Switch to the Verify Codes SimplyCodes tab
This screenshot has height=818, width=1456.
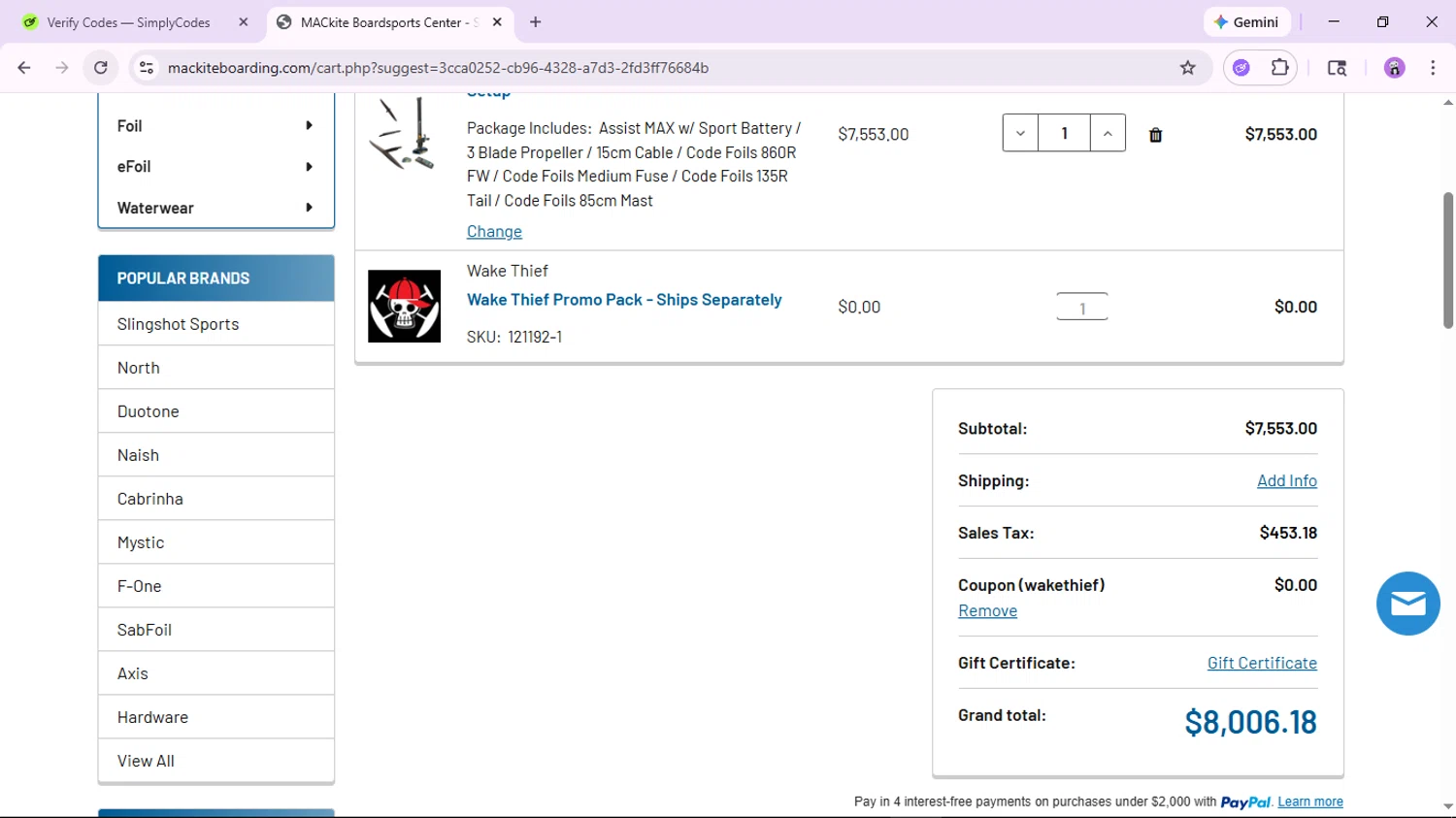pyautogui.click(x=129, y=22)
